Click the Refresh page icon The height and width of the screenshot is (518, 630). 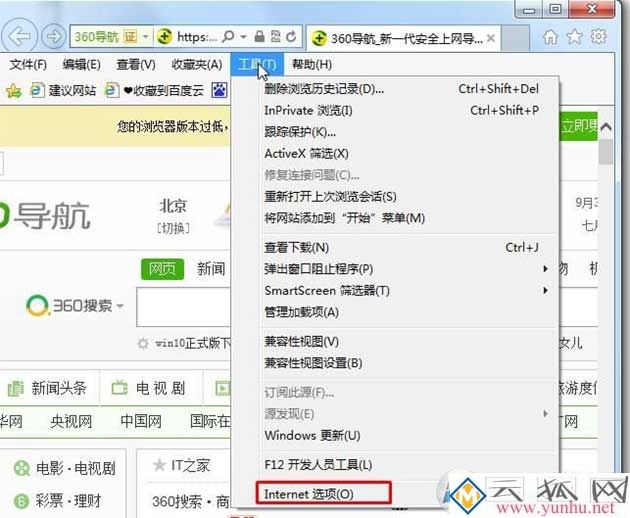291,37
